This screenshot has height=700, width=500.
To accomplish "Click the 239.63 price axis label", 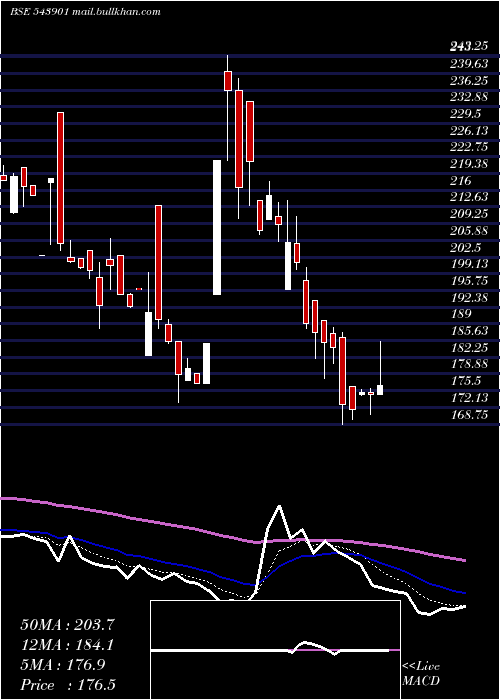I will (469, 64).
